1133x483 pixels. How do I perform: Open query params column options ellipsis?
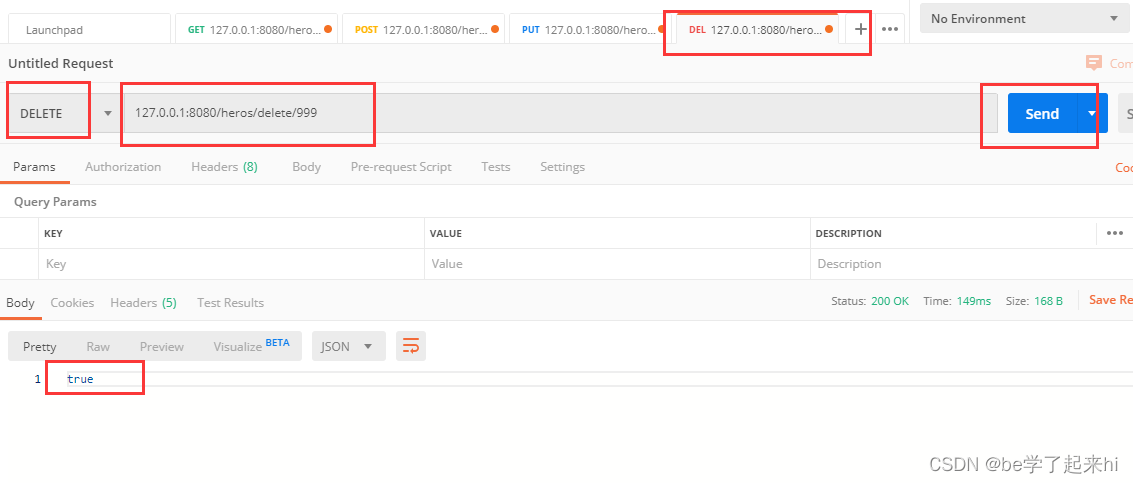coord(1114,233)
